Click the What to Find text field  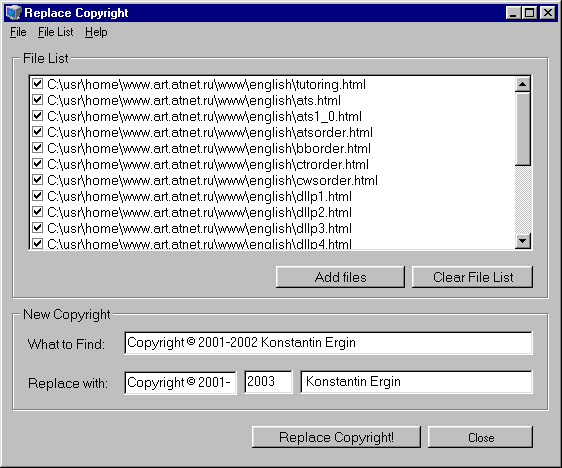point(328,343)
